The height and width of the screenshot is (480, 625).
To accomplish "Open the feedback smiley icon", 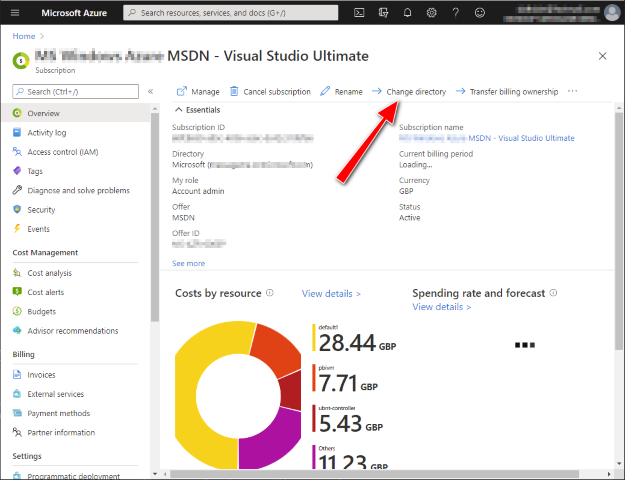I will 480,13.
